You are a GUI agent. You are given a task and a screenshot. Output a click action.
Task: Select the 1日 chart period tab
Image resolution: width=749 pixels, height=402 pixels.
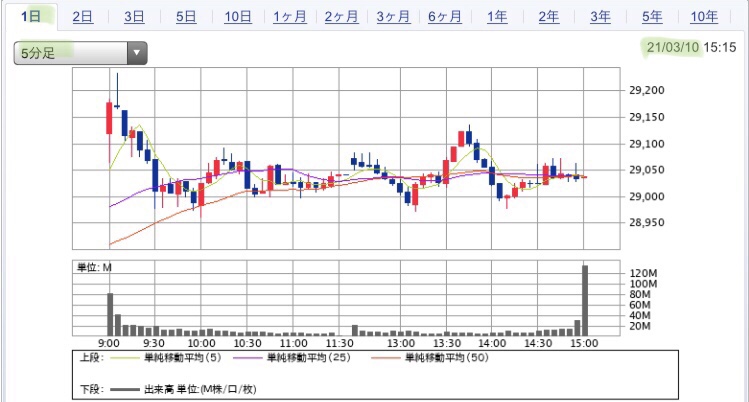tap(31, 17)
